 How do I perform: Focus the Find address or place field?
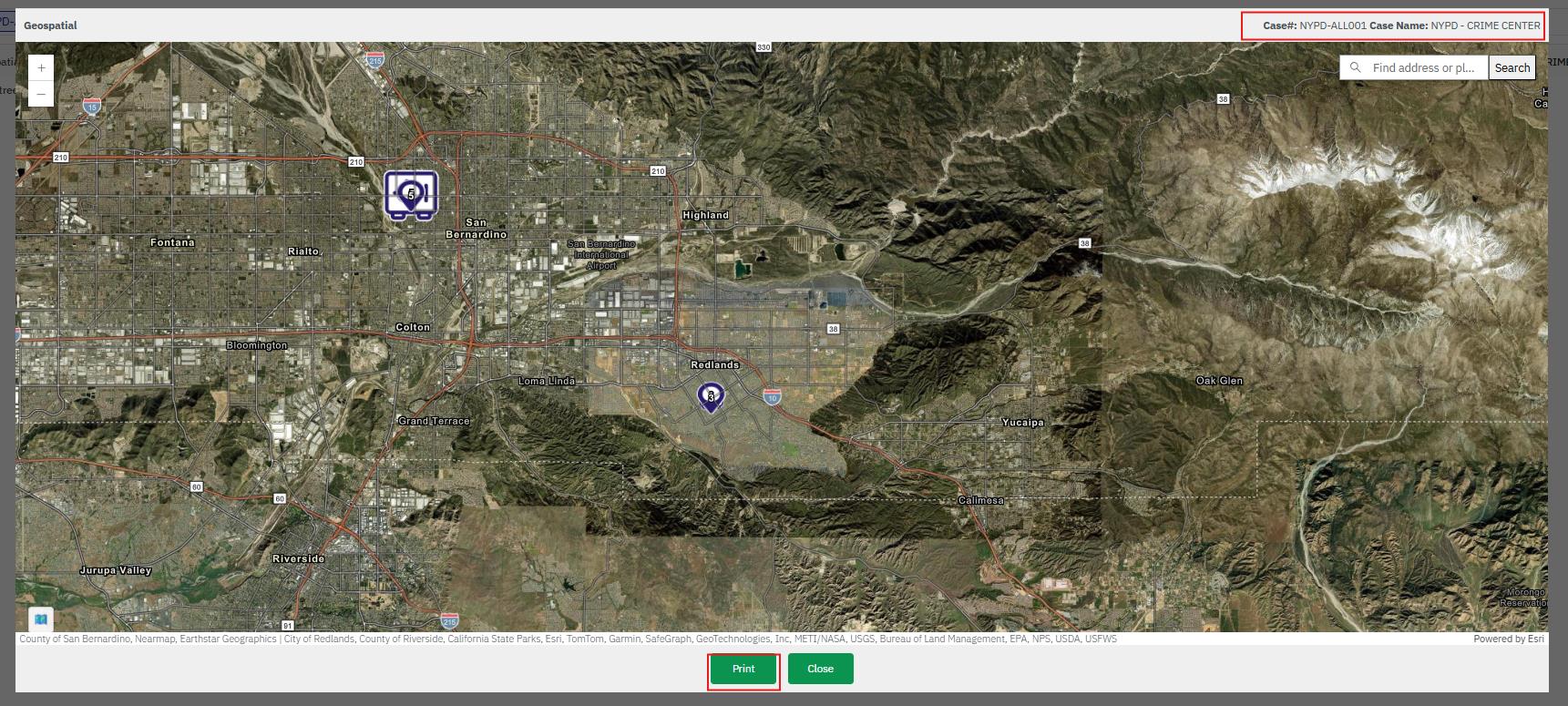(x=1423, y=67)
